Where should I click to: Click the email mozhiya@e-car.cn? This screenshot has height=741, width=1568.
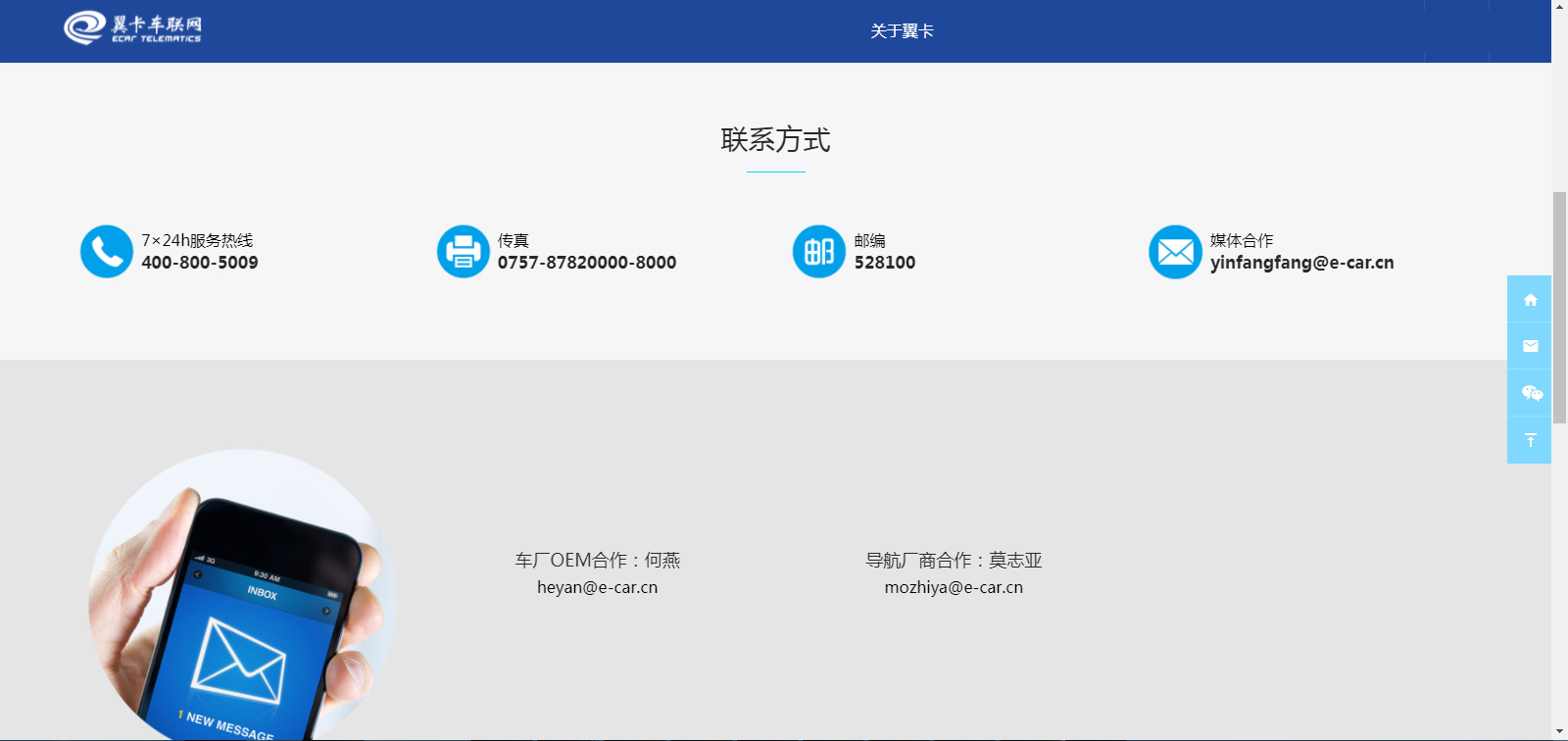[954, 587]
